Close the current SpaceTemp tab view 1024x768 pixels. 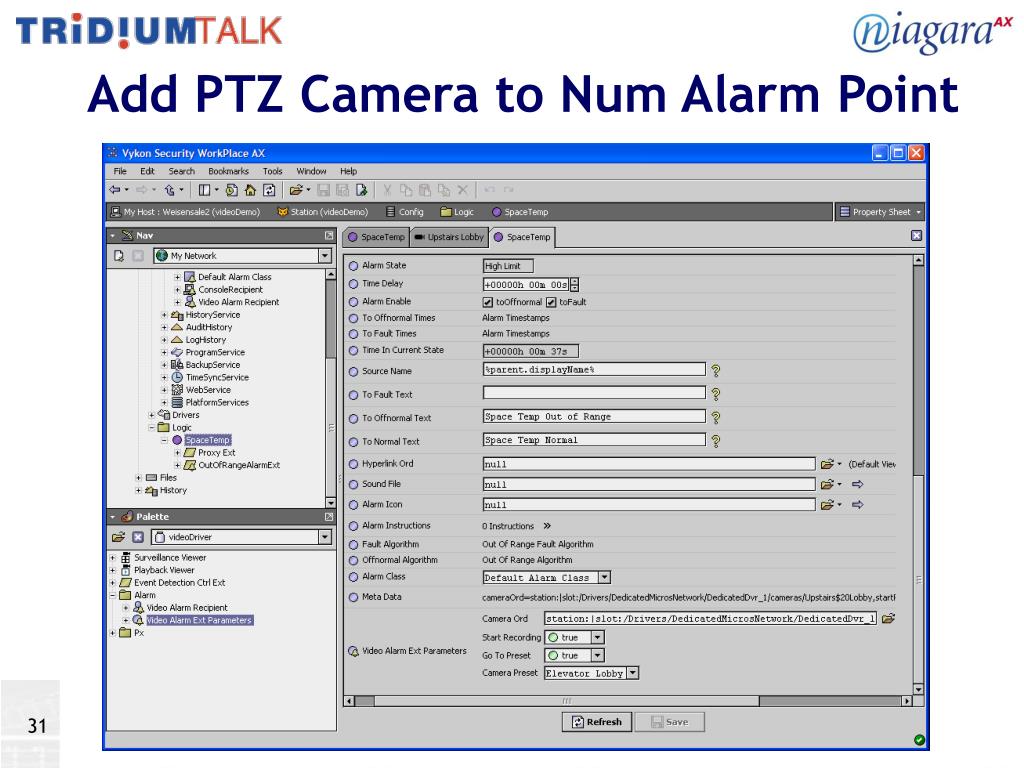pyautogui.click(x=916, y=236)
